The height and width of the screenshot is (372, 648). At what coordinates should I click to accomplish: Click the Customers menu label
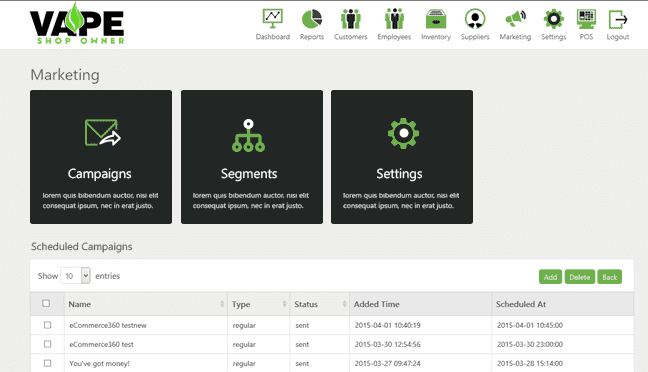tap(351, 37)
